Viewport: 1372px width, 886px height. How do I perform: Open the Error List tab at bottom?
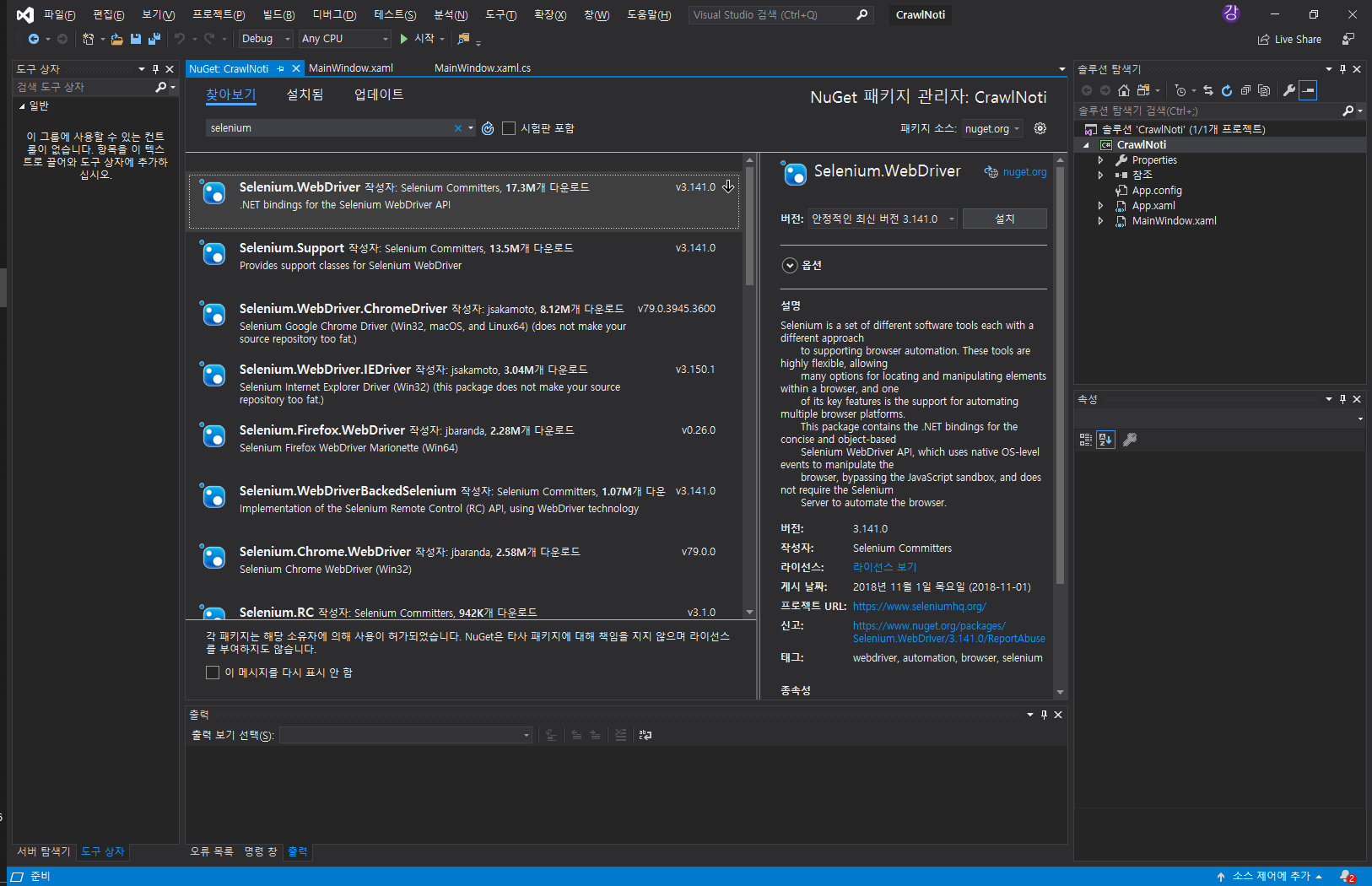[x=211, y=851]
